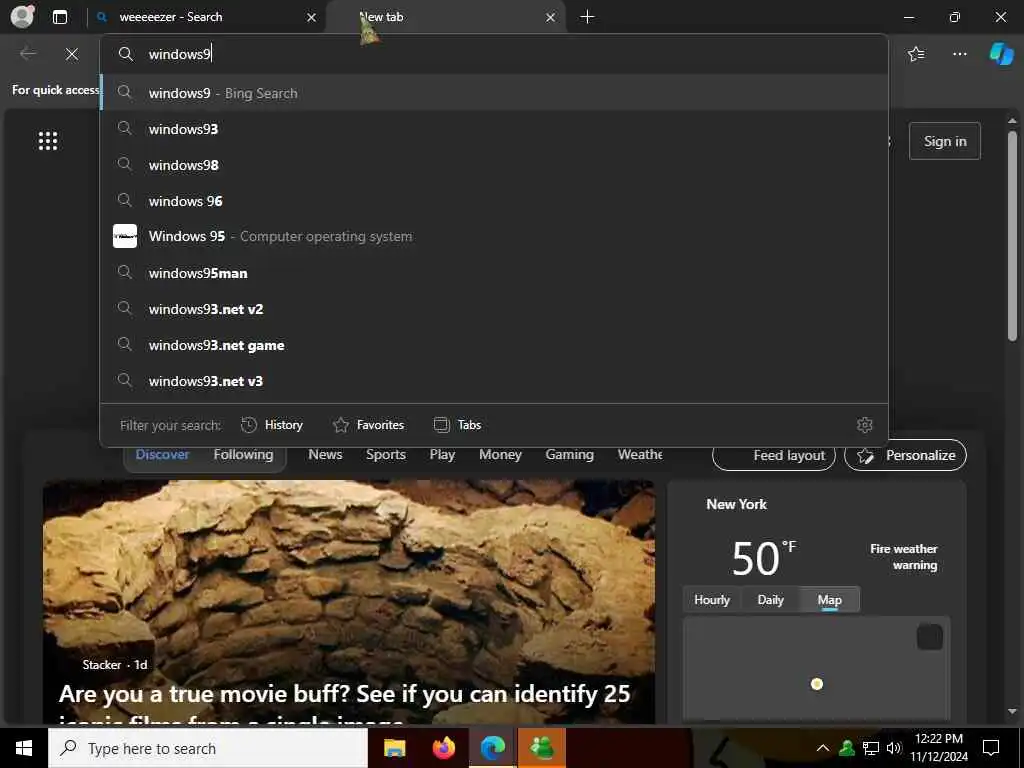Filter search by Favorites
Image resolution: width=1024 pixels, height=768 pixels.
[x=368, y=425]
